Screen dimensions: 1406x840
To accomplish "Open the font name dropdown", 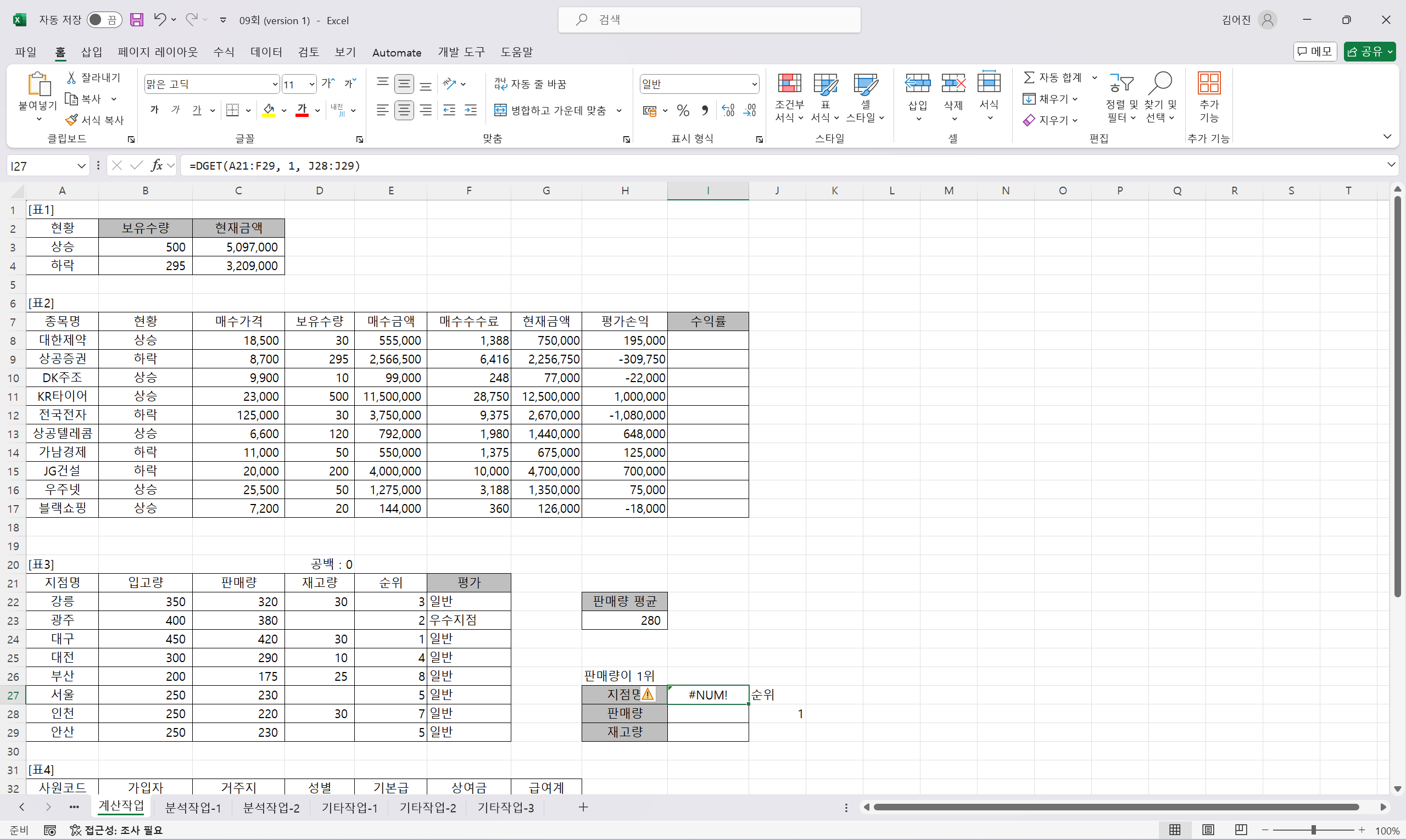I will [x=275, y=85].
